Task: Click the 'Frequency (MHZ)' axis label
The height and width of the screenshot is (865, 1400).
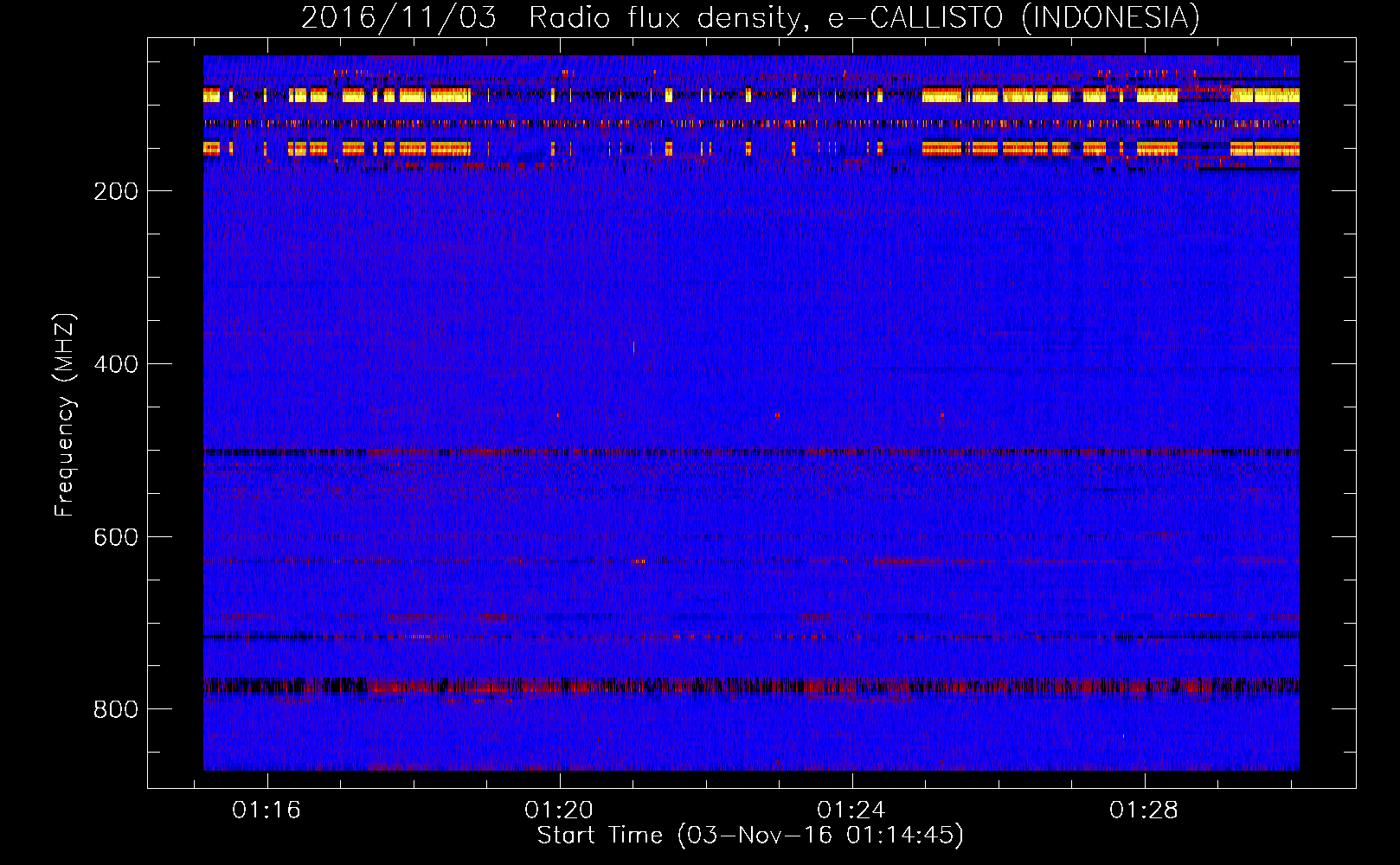Action: 65,415
